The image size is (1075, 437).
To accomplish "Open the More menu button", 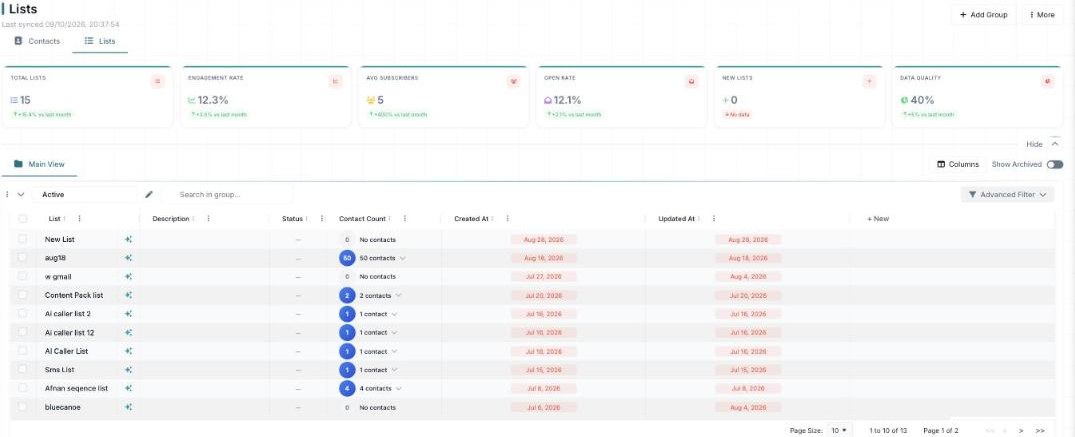I will coord(1042,14).
